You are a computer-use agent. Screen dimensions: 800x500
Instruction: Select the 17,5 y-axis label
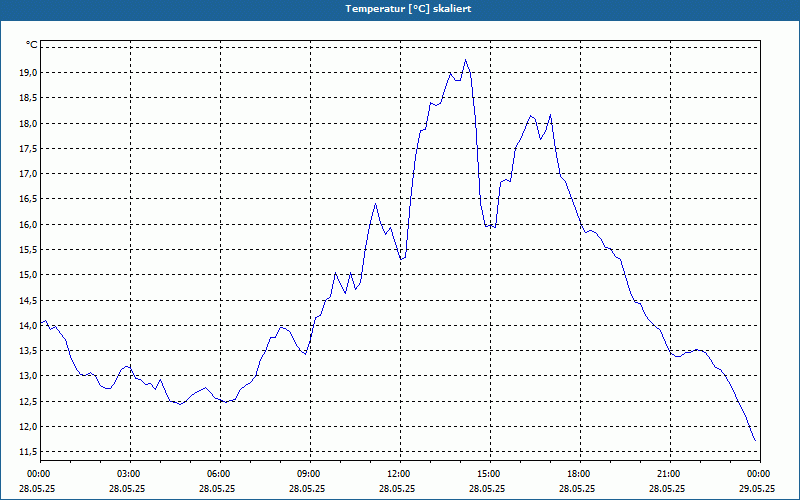point(29,148)
